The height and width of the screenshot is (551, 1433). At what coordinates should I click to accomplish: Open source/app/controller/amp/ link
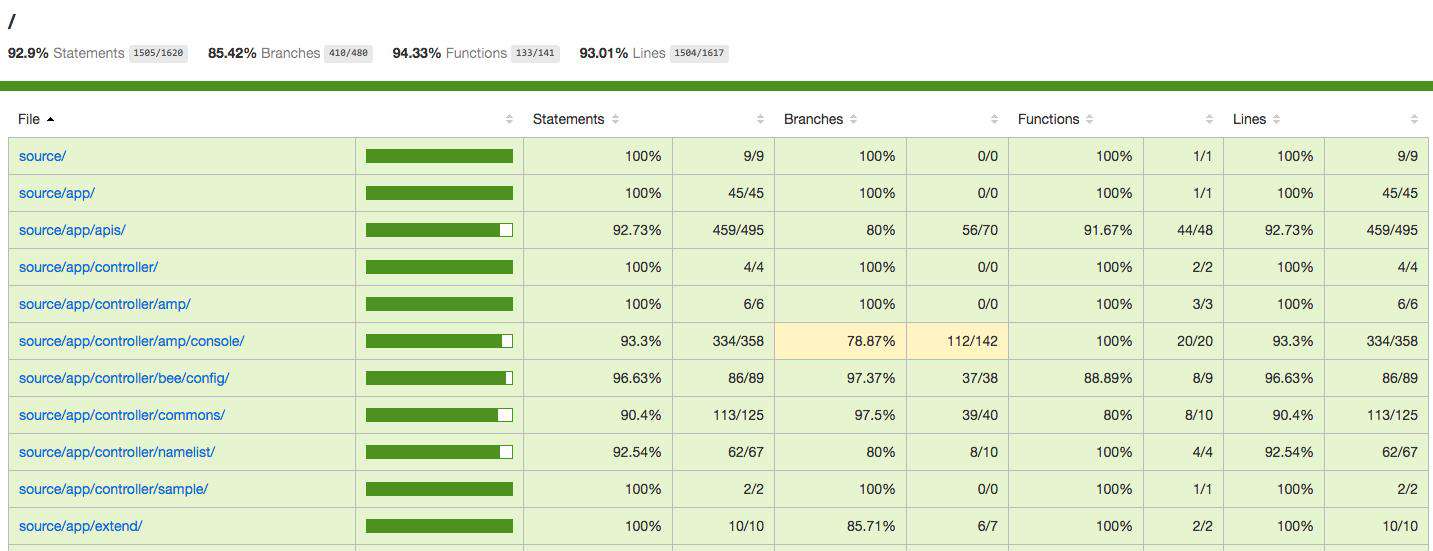click(104, 304)
